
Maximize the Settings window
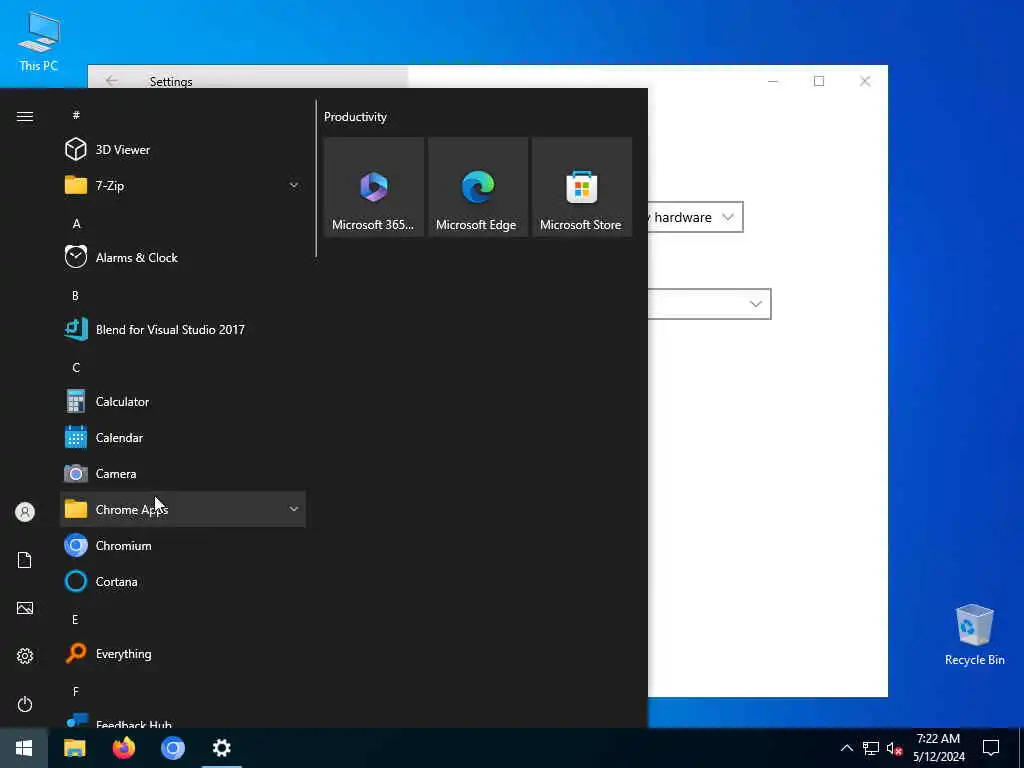click(x=819, y=81)
